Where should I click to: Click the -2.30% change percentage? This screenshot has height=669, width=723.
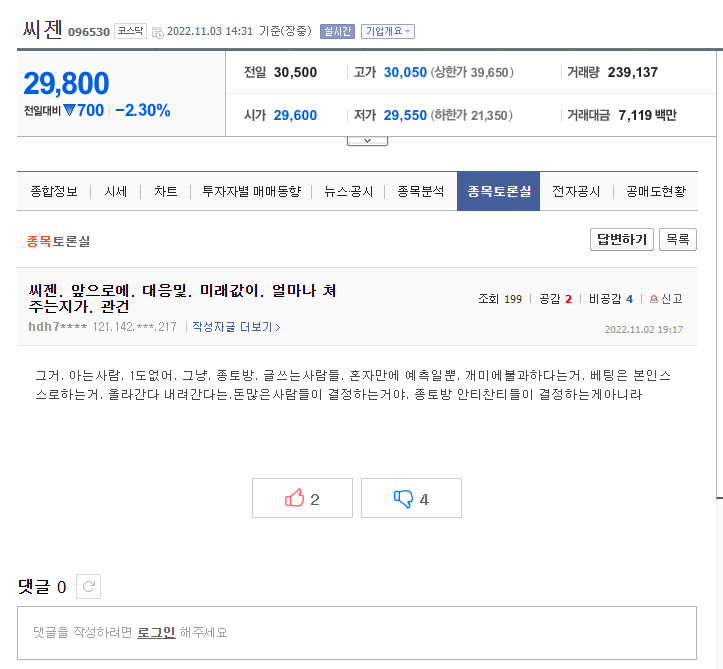tap(143, 111)
